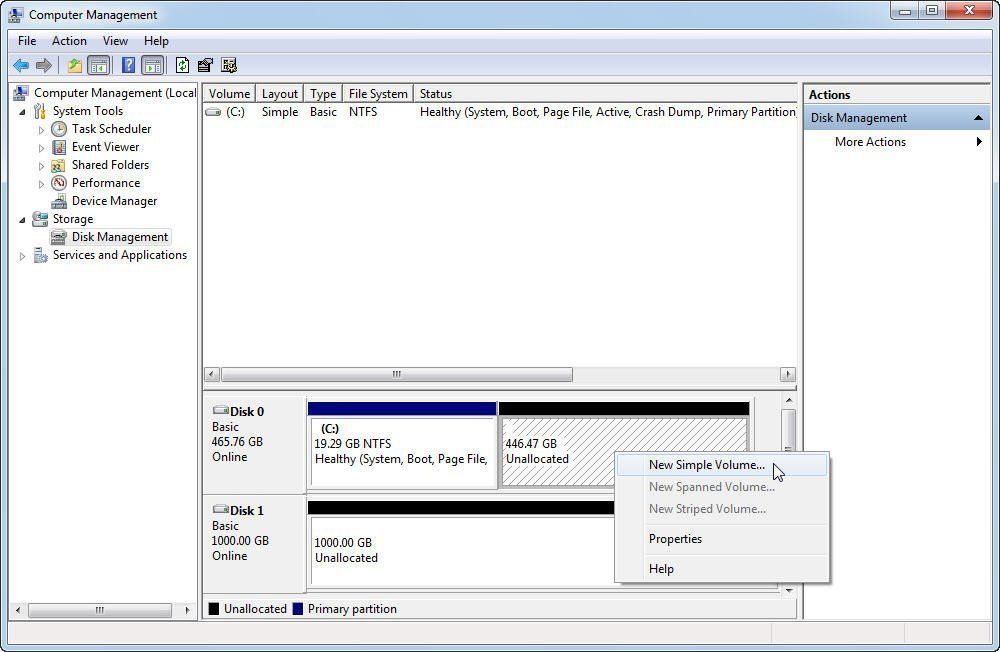Click the "NTFS" file system cell

pyautogui.click(x=363, y=112)
